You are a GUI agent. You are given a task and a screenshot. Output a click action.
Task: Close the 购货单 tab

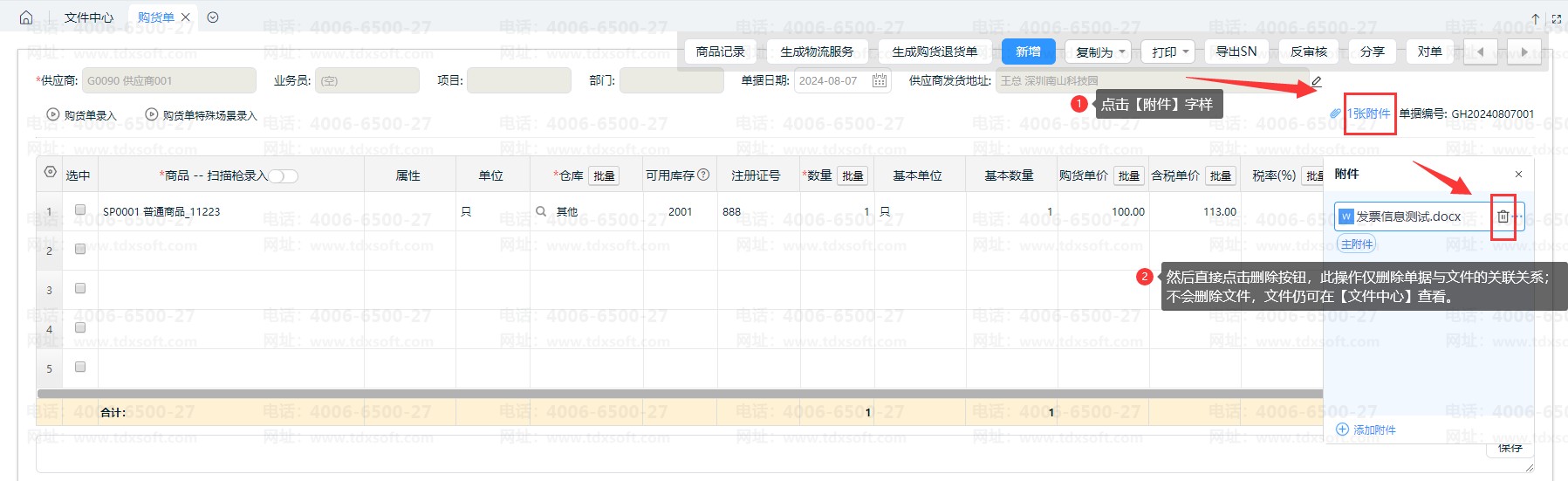coord(186,17)
